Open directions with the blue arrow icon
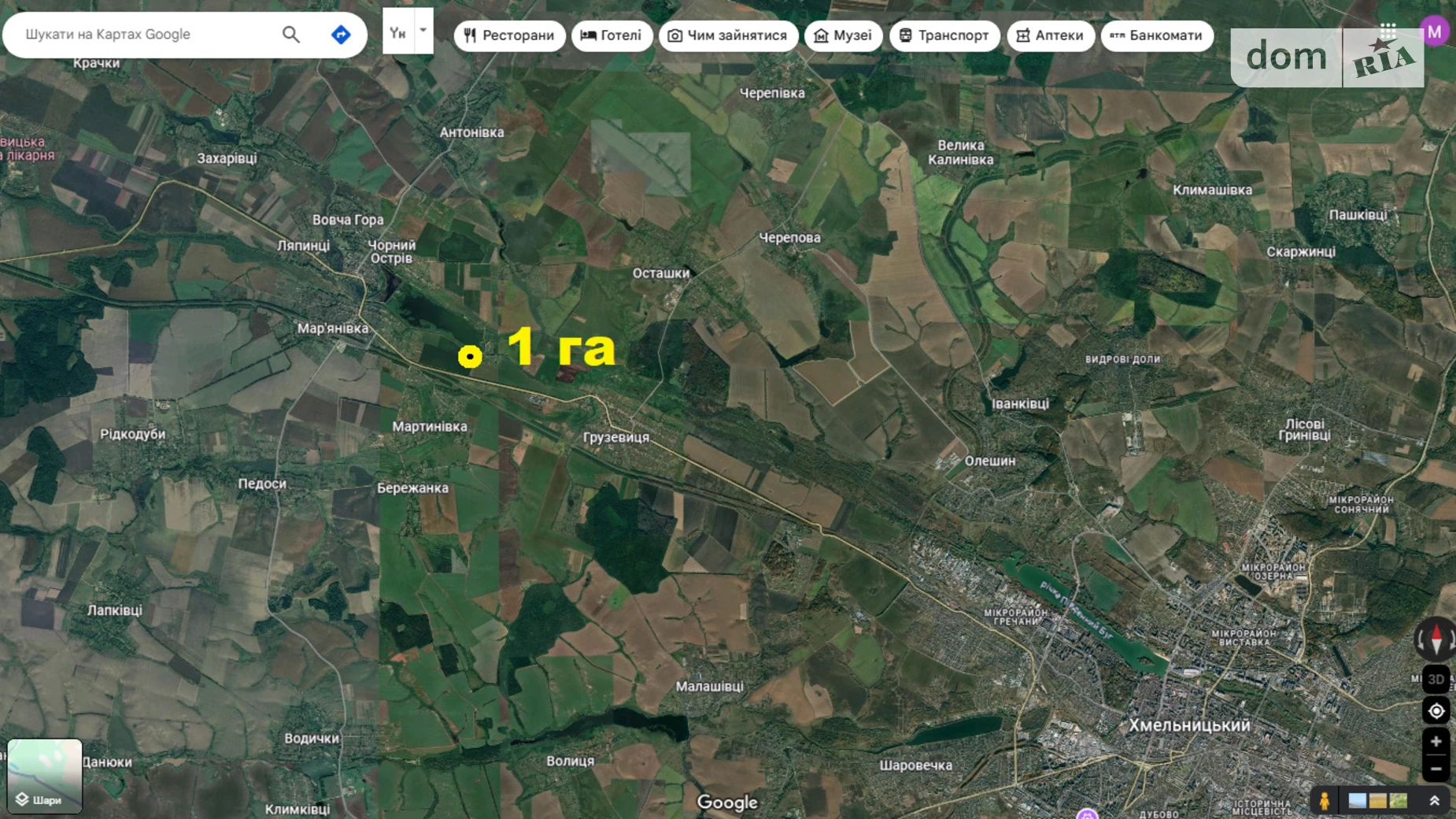Image resolution: width=1456 pixels, height=819 pixels. 341,35
